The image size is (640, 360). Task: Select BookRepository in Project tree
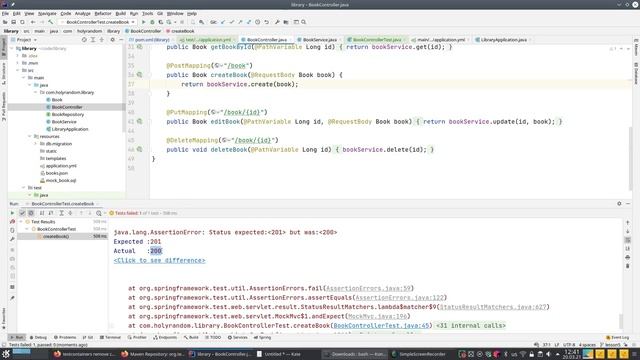click(68, 114)
